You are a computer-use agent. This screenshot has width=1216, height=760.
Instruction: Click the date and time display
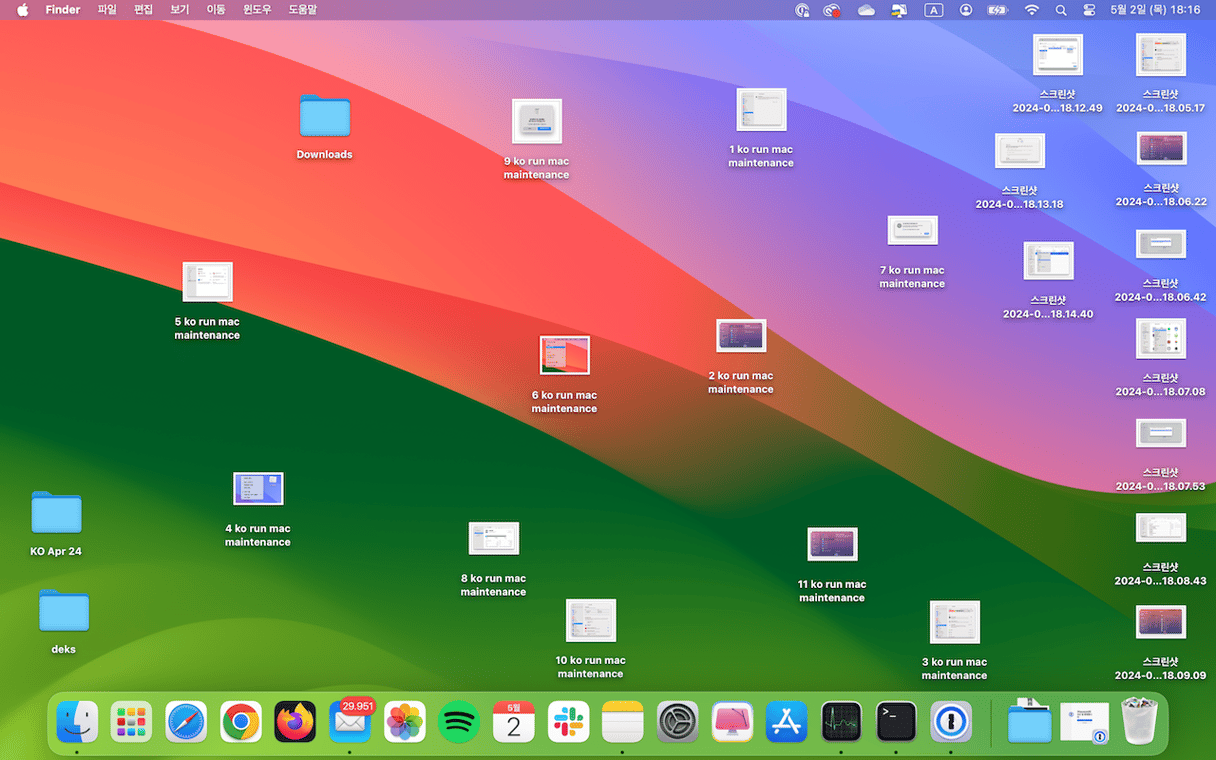[x=1155, y=10]
